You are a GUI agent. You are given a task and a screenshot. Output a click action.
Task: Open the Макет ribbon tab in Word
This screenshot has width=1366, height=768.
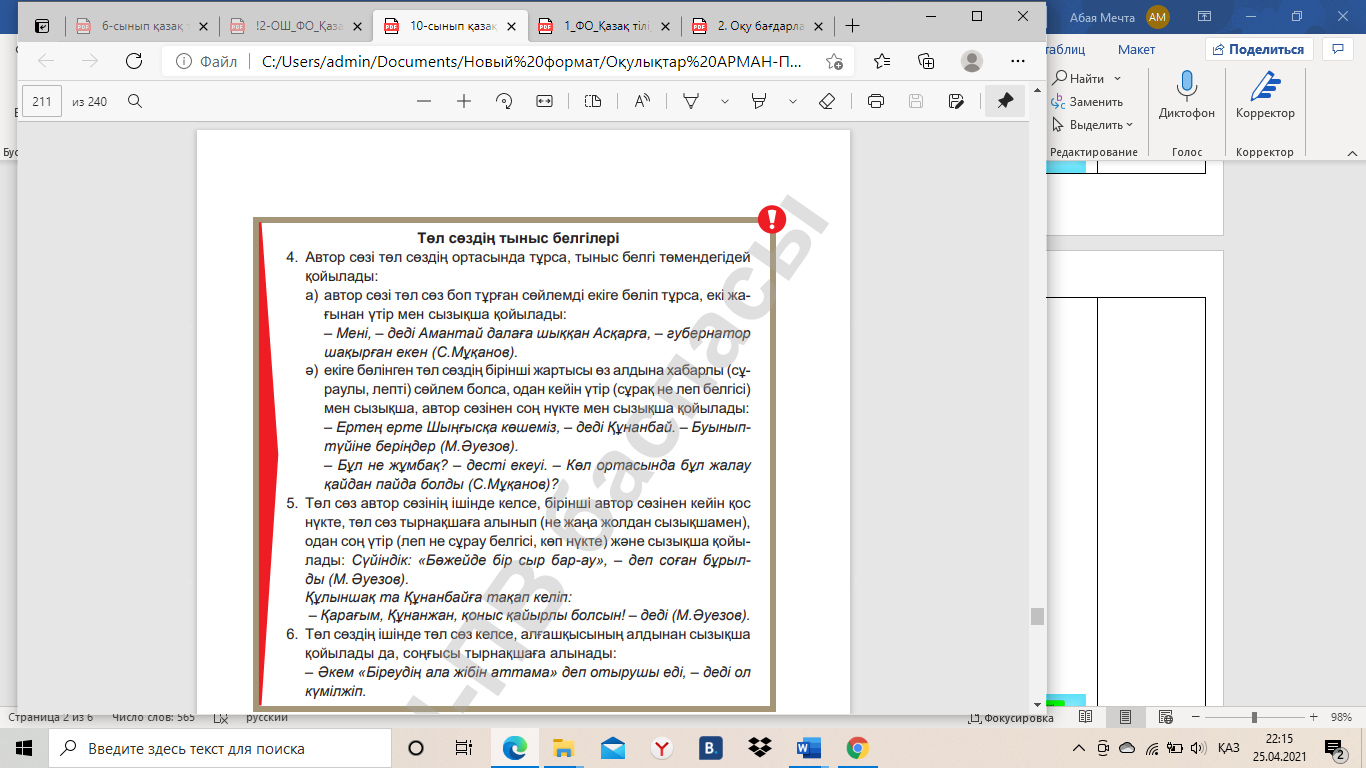[x=1136, y=49]
